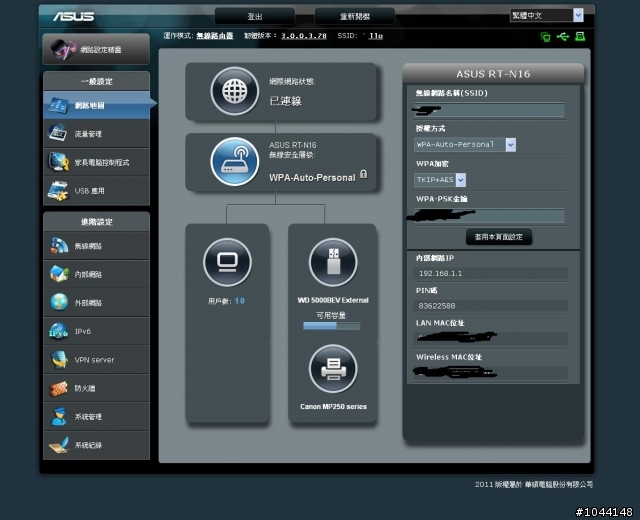The height and width of the screenshot is (520, 640).
Task: Click the SSID link in status bar
Action: (x=376, y=36)
